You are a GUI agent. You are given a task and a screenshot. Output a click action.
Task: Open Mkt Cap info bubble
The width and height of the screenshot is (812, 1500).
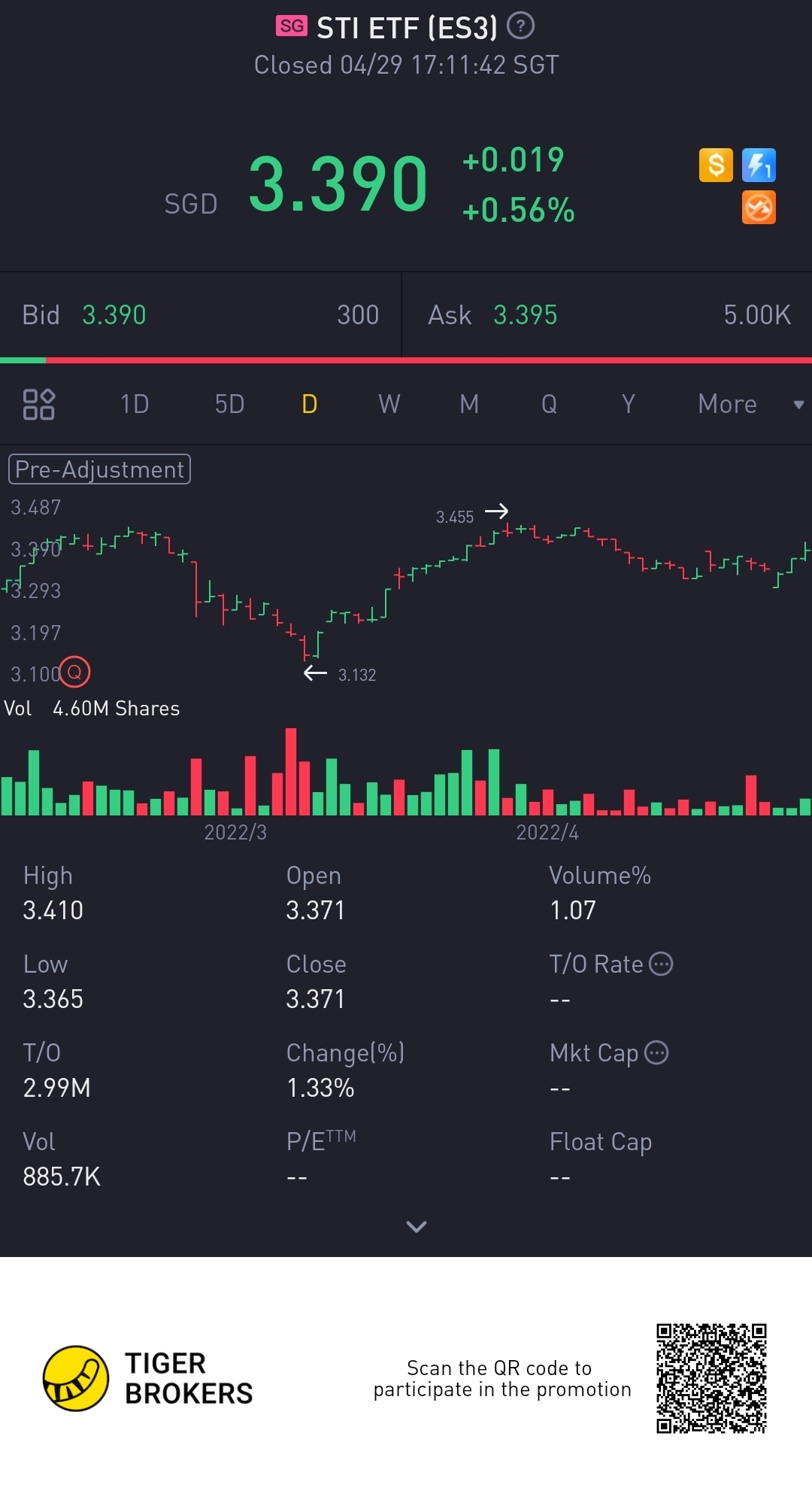(x=656, y=1052)
